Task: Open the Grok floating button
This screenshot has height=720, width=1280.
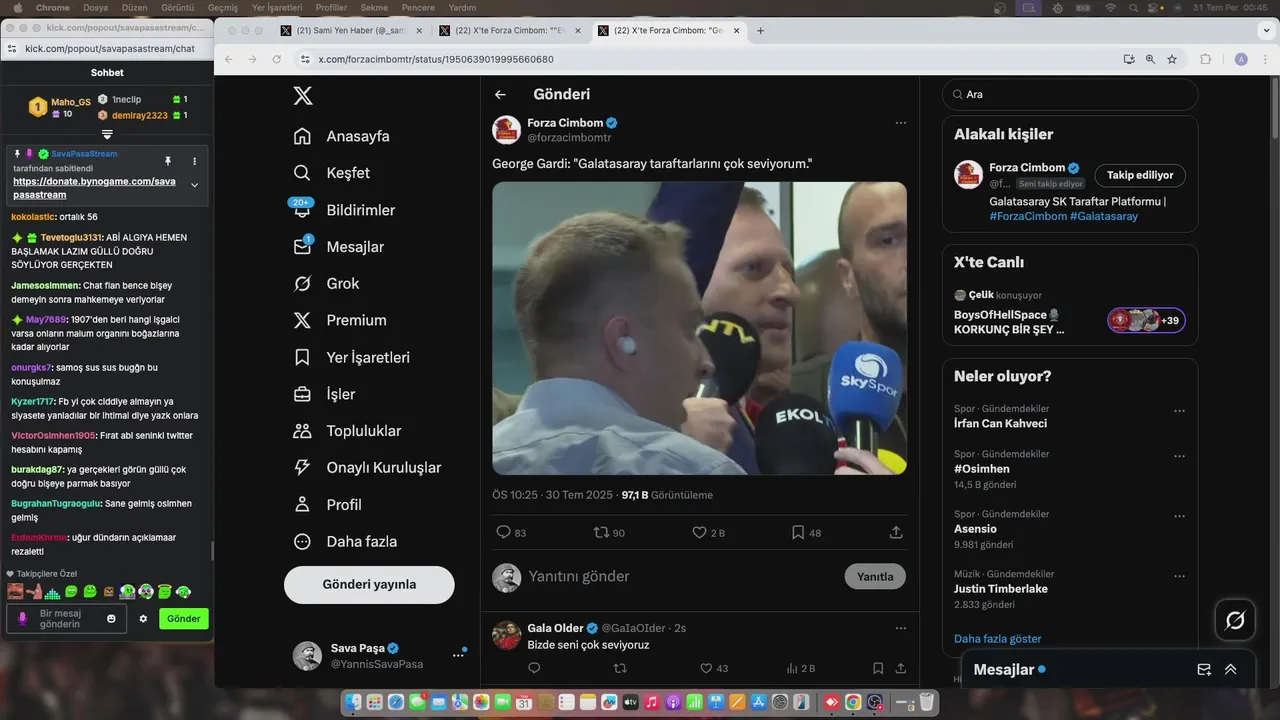Action: 1235,621
